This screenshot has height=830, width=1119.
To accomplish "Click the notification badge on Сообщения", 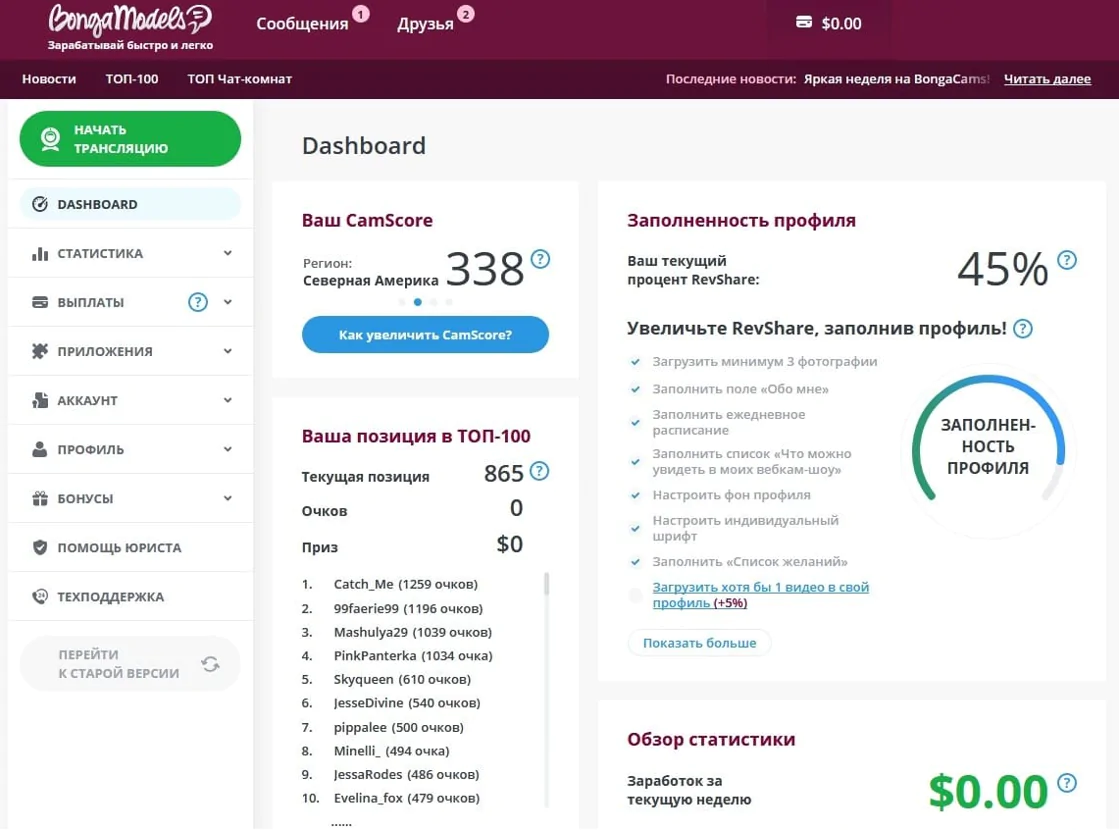I will (x=361, y=14).
